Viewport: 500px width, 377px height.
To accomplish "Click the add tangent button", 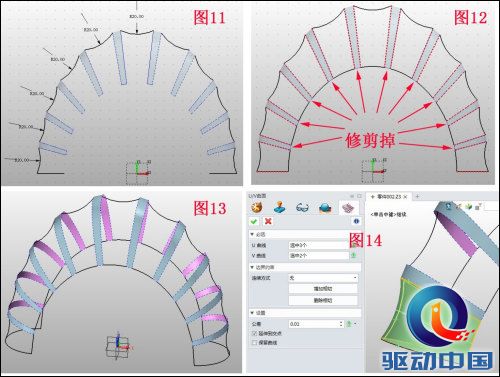I will 323,289.
